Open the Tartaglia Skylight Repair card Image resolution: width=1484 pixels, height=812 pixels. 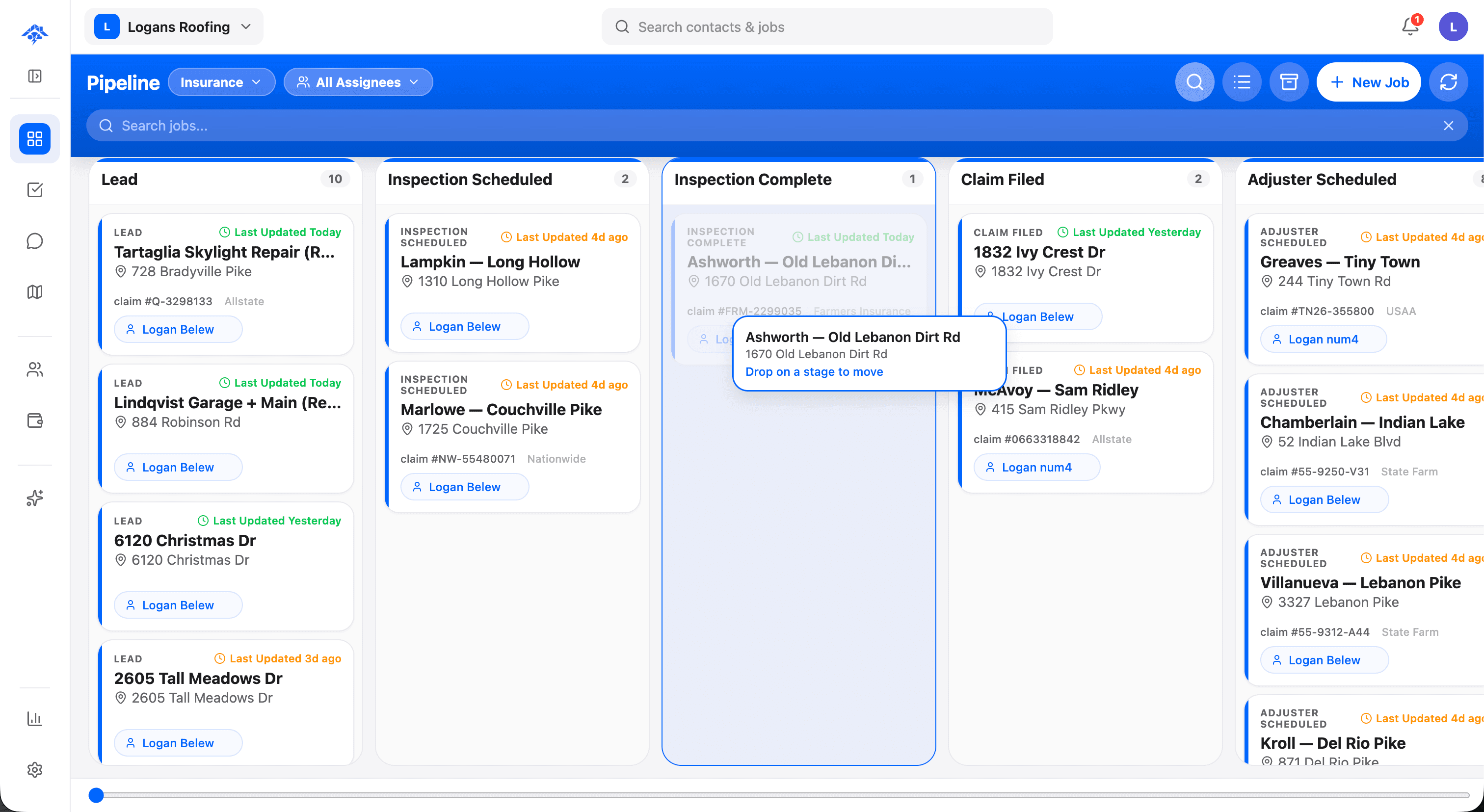[x=226, y=284]
